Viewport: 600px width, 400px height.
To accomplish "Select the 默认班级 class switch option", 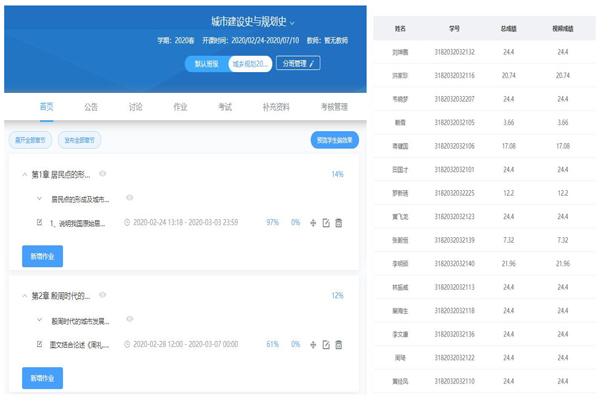I will [x=207, y=63].
